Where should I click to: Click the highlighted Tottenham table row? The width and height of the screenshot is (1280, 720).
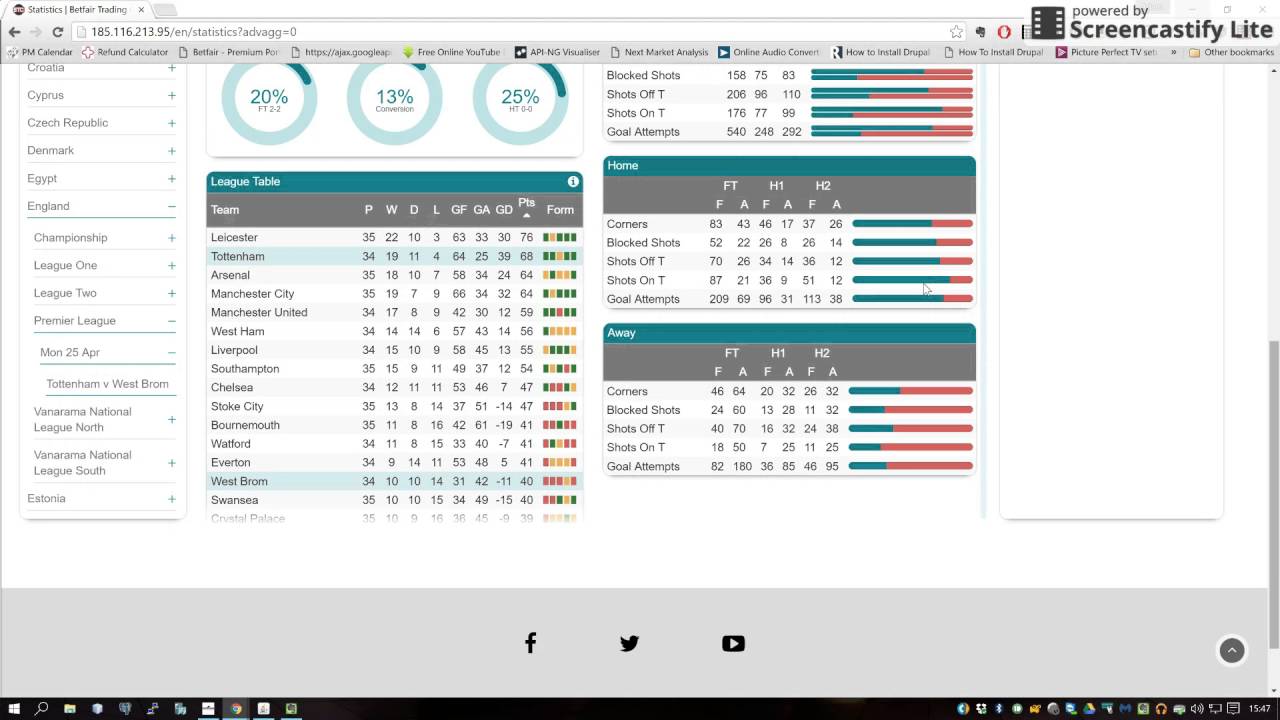pos(394,256)
